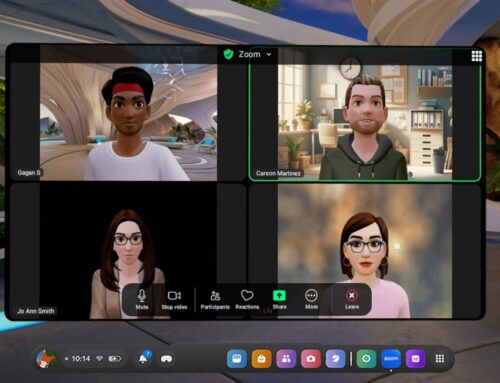Expand the Zoom title dropdown chevron
The width and height of the screenshot is (500, 383).
point(269,54)
